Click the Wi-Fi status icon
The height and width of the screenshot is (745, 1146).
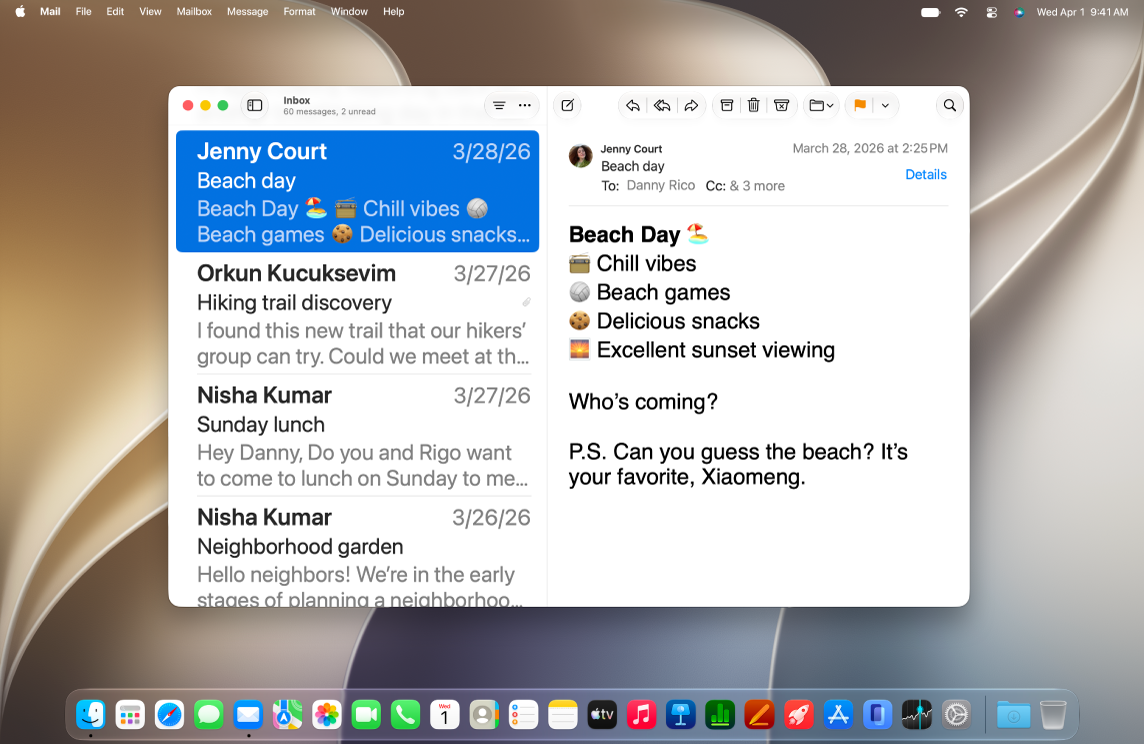(x=961, y=12)
